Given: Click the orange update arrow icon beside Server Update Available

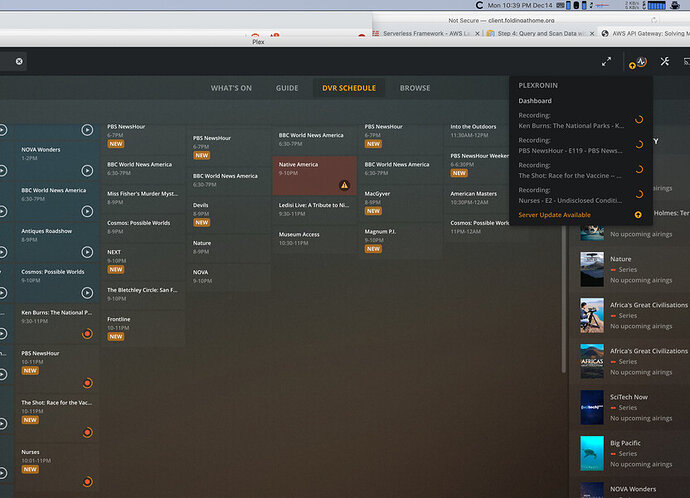Looking at the screenshot, I should tap(638, 215).
